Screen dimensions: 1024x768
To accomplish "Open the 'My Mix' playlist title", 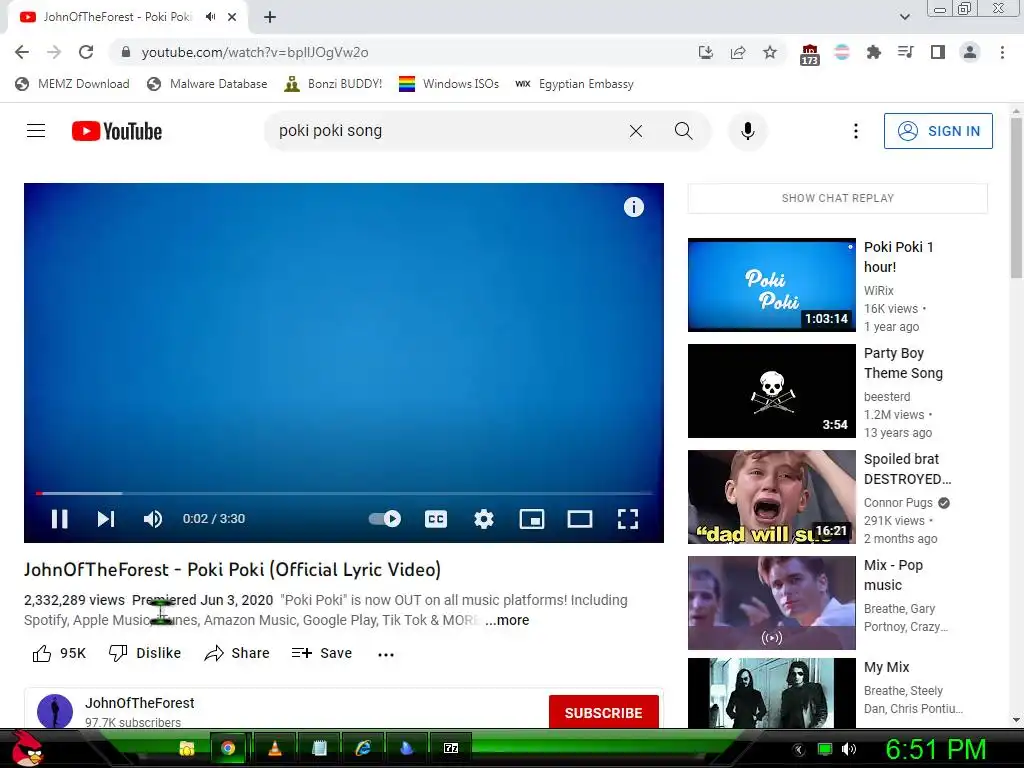I will pos(886,667).
